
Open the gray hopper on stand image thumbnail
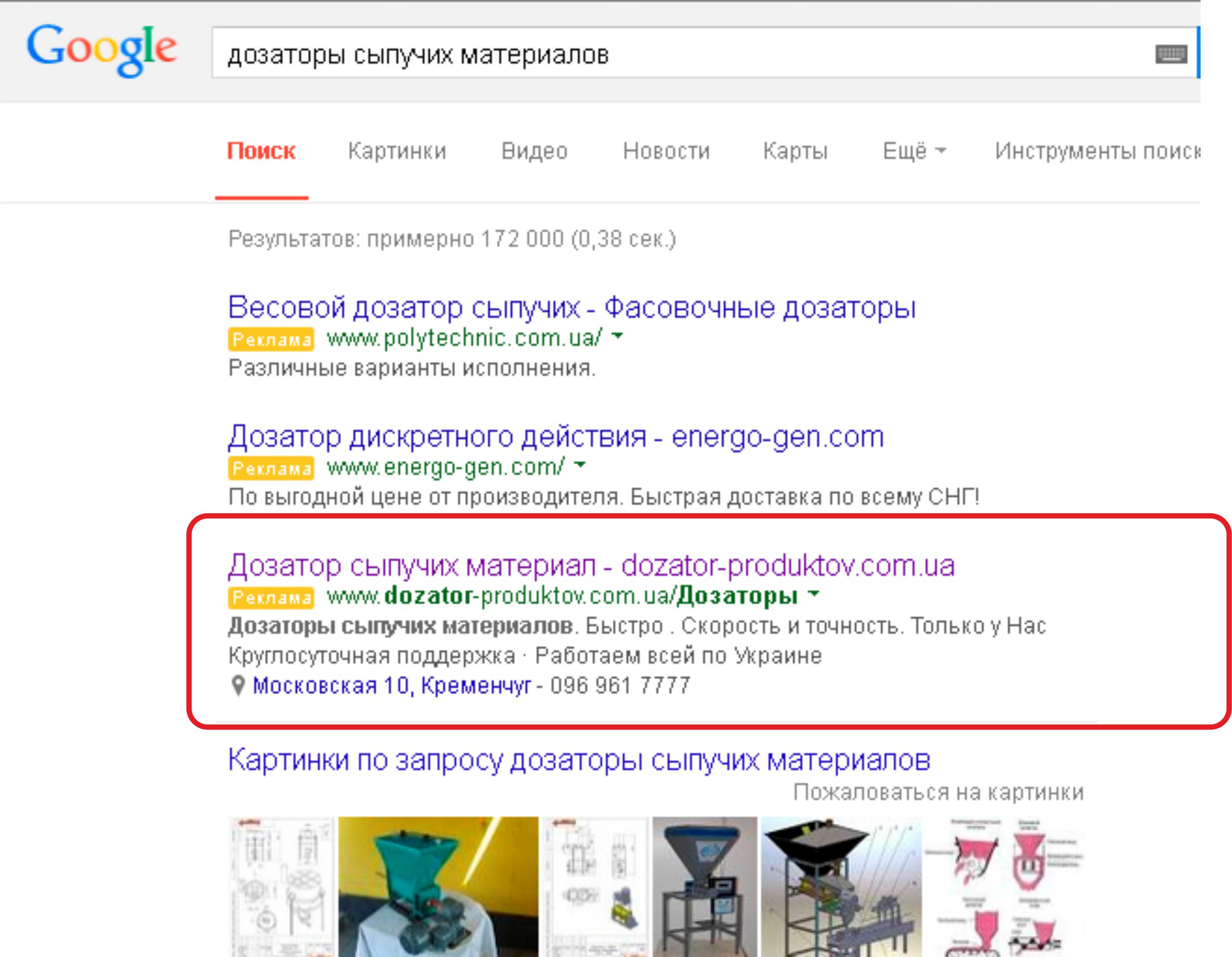(x=705, y=887)
